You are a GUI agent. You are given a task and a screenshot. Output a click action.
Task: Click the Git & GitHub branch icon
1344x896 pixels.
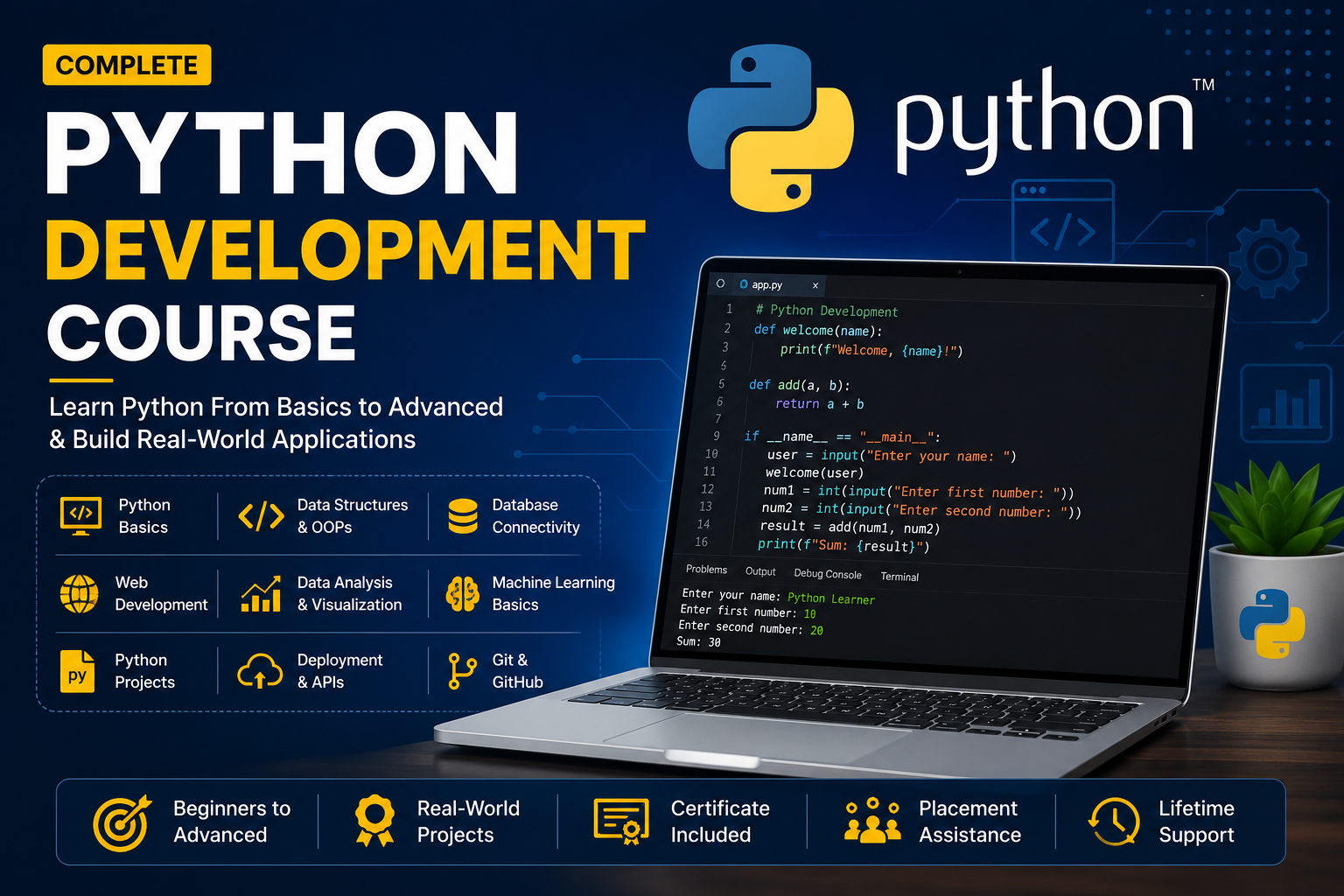(461, 671)
